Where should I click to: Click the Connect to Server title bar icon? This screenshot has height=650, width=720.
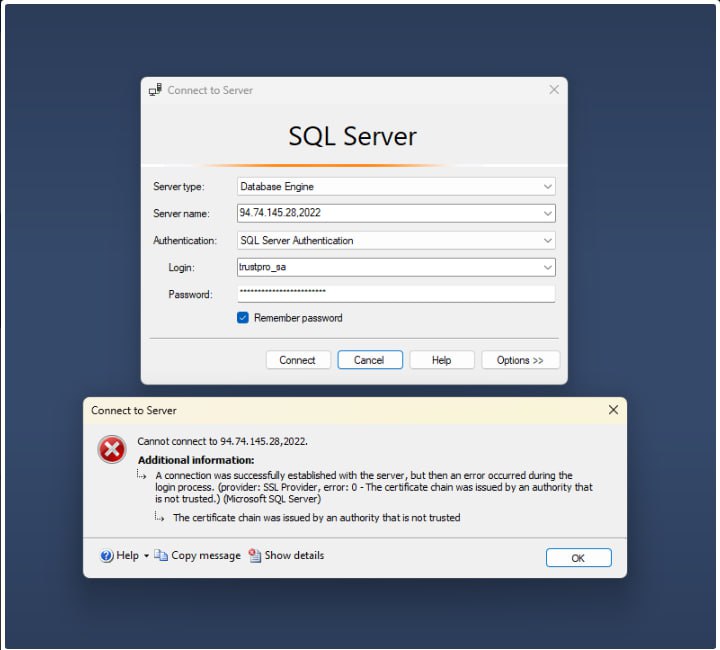pos(155,90)
